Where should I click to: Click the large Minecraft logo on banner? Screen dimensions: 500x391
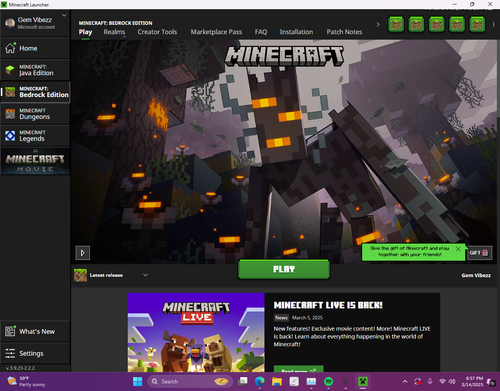click(x=284, y=55)
